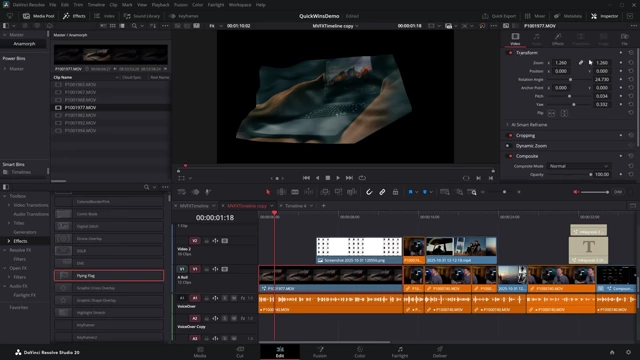Expand the Titles toolbox category
This screenshot has height=360, width=640.
tap(9, 223)
